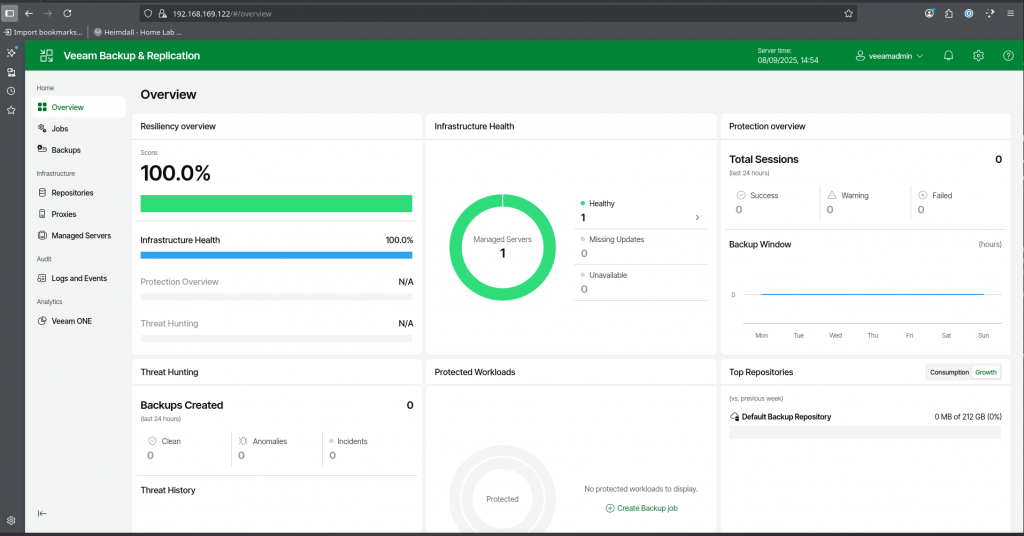Open Repositories in the sidebar
1024x536 pixels.
(78, 193)
